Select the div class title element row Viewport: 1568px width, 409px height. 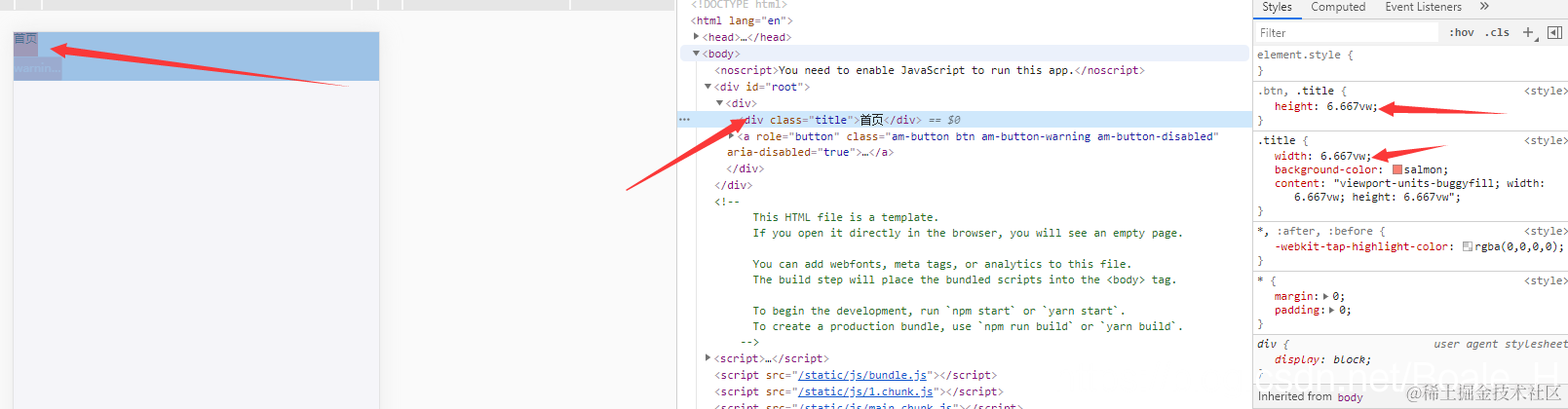click(x=965, y=120)
